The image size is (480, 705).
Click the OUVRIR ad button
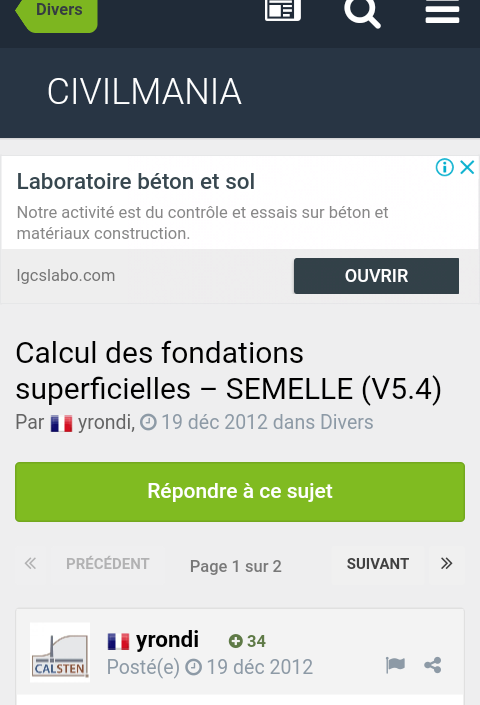click(x=376, y=276)
